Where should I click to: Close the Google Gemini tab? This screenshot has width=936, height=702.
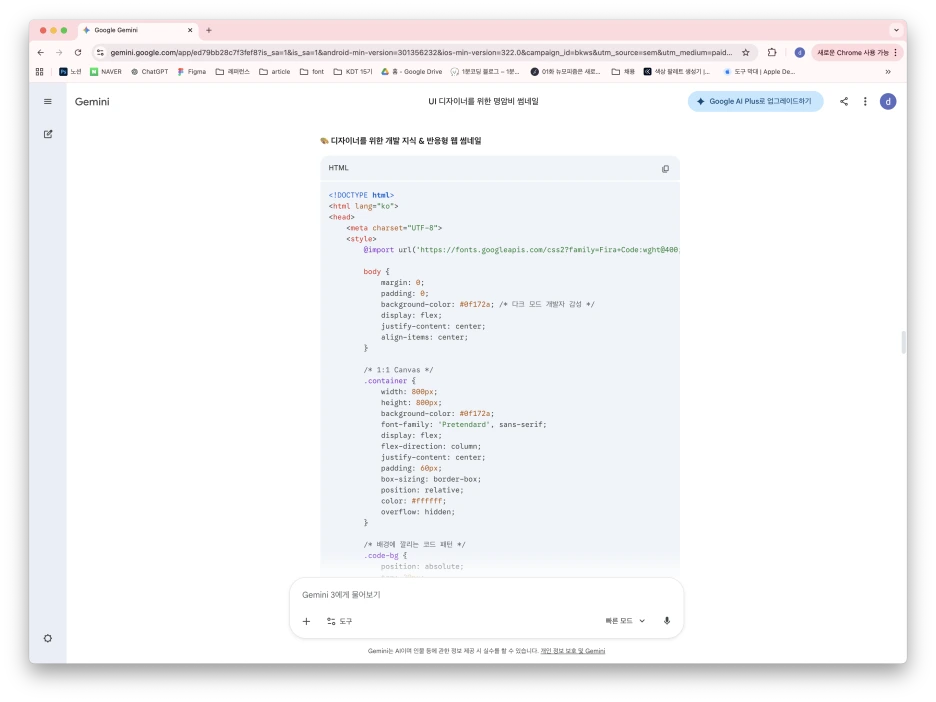click(x=190, y=30)
